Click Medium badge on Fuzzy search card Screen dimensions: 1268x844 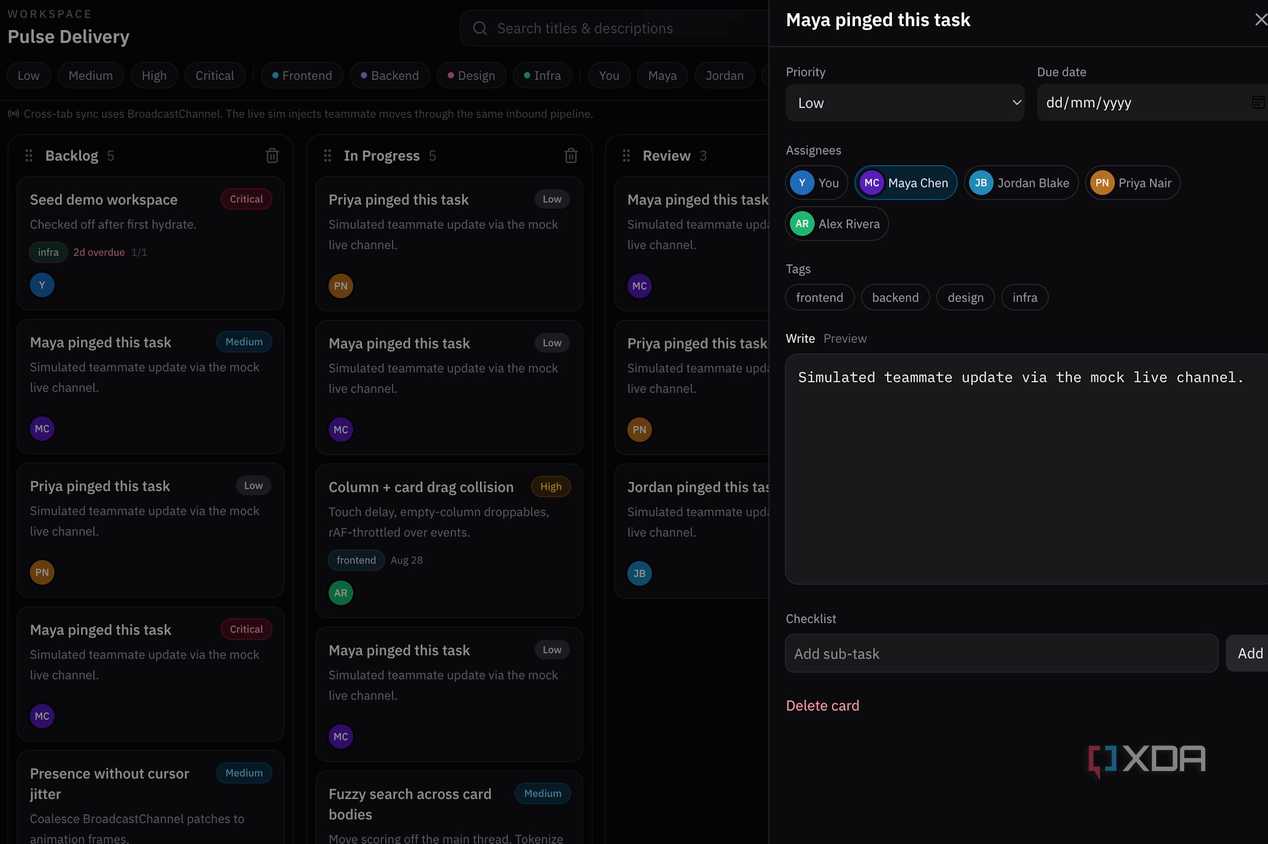pos(543,794)
